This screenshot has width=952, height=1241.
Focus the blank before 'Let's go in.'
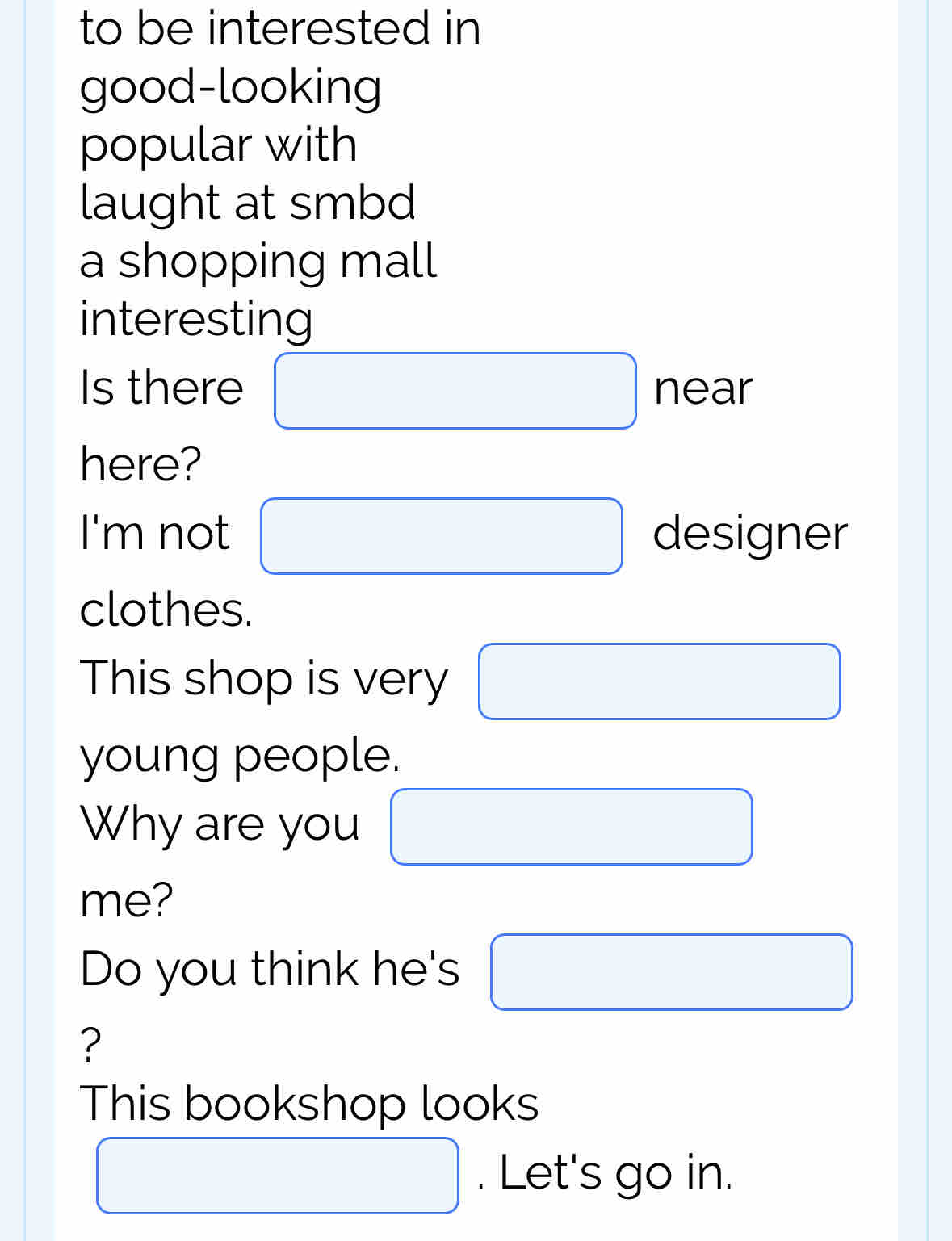[x=278, y=1176]
